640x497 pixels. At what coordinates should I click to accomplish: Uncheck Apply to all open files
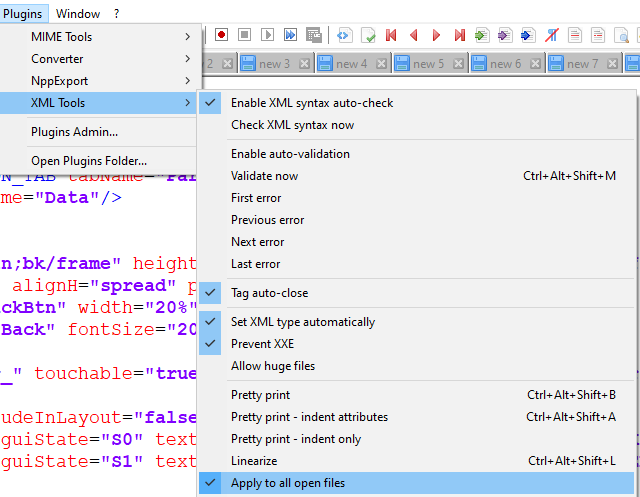288,483
